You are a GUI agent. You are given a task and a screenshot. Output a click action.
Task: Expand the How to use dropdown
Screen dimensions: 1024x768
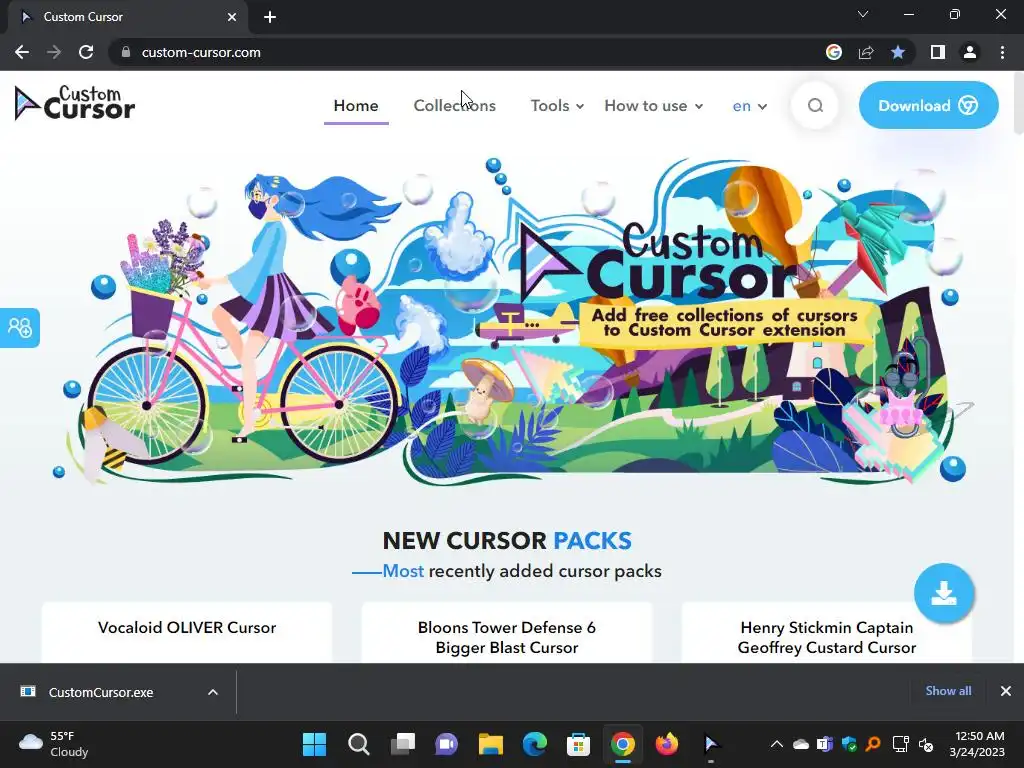tap(654, 106)
